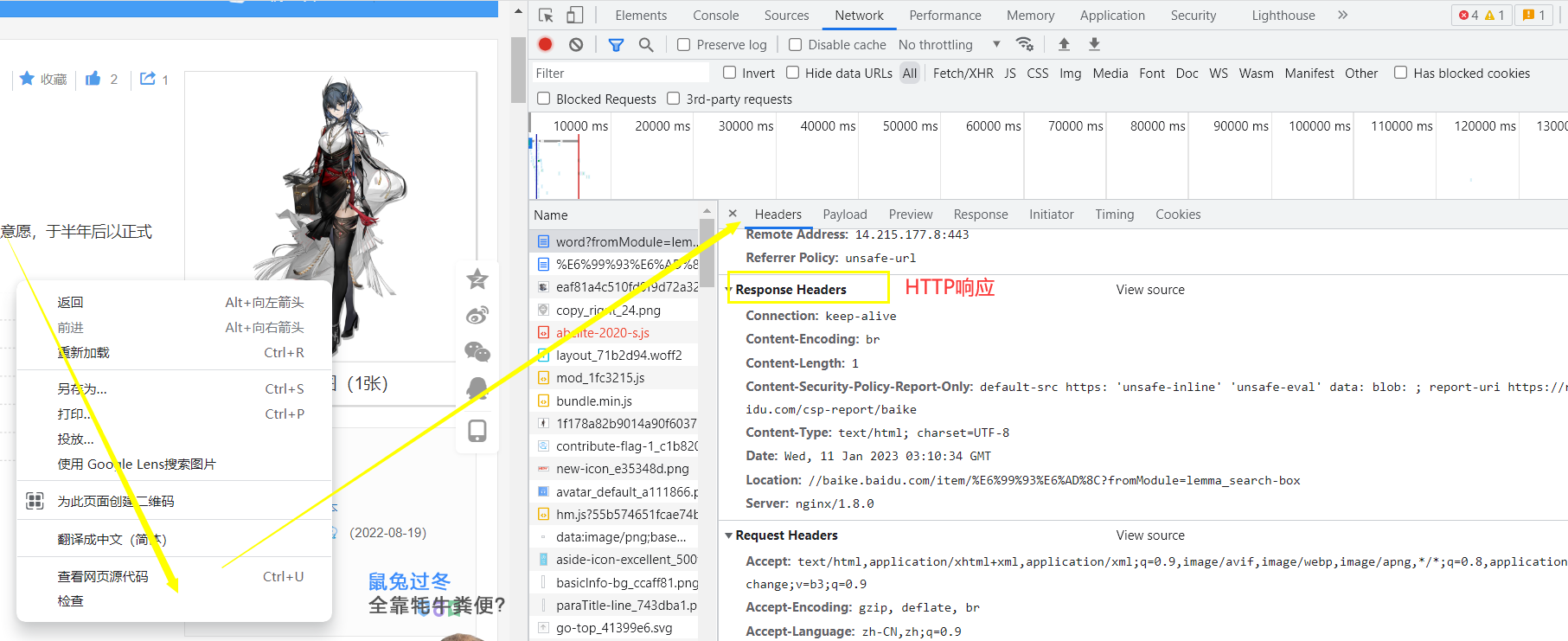
Task: Activate the inspect element picker icon
Action: (x=546, y=16)
